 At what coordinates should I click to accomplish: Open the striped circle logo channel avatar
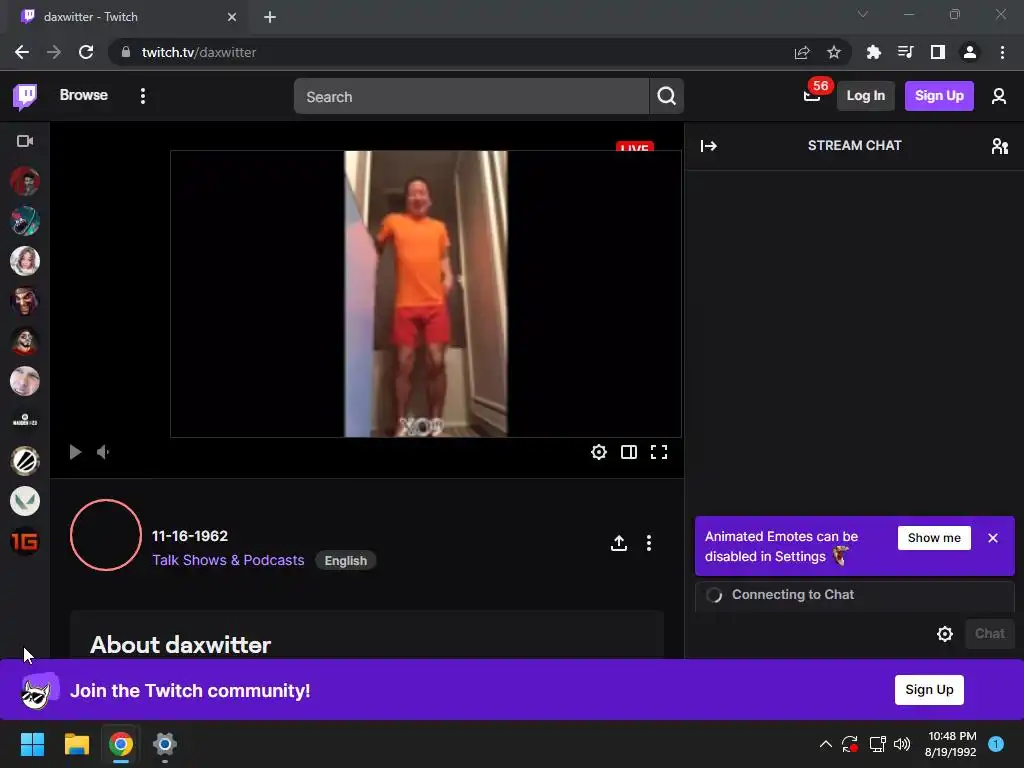[x=25, y=461]
